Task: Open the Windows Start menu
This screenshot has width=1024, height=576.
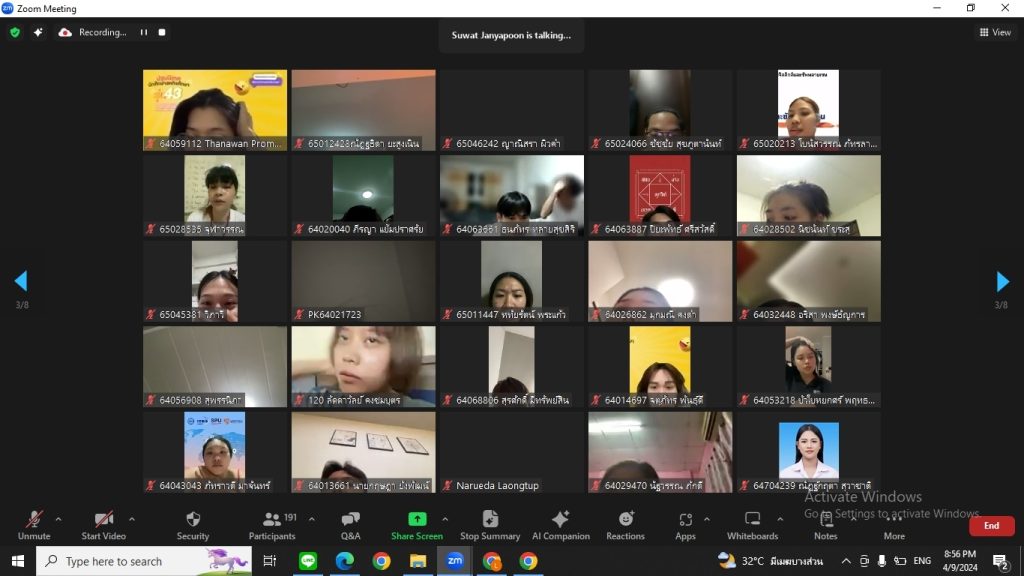Action: (18, 561)
